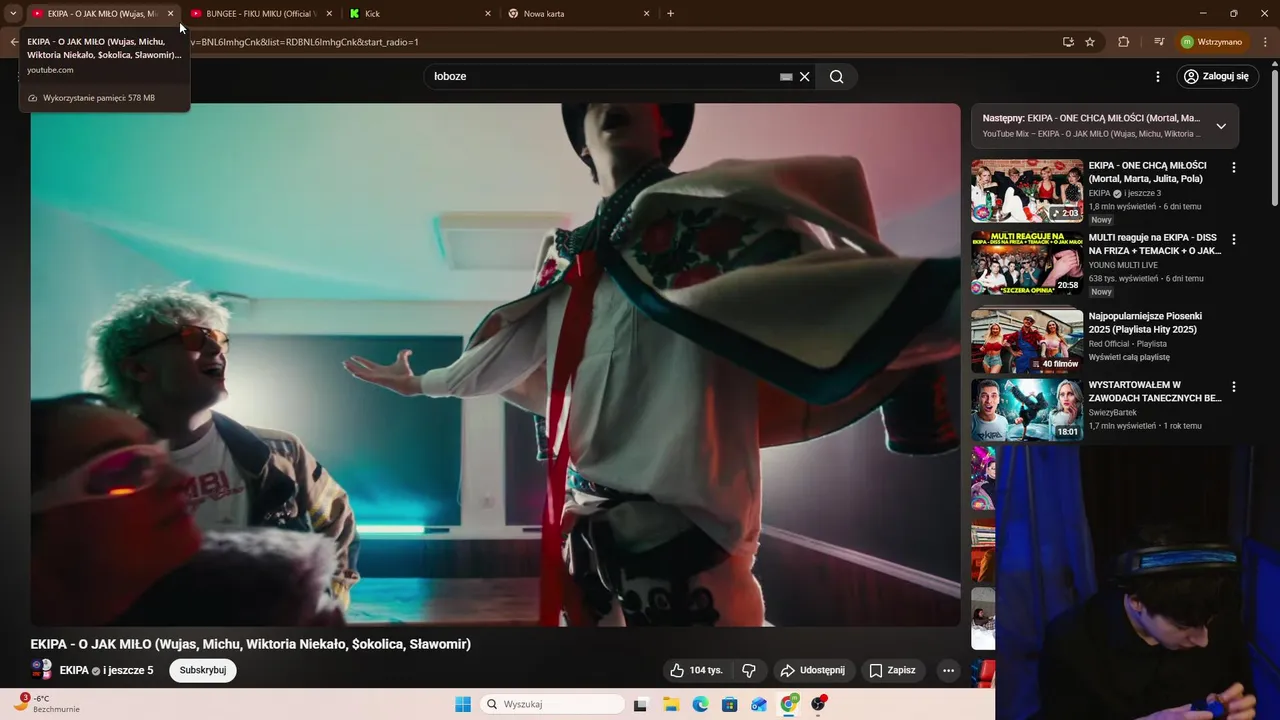
Task: Open Microsoft Store from the taskbar
Action: click(730, 704)
